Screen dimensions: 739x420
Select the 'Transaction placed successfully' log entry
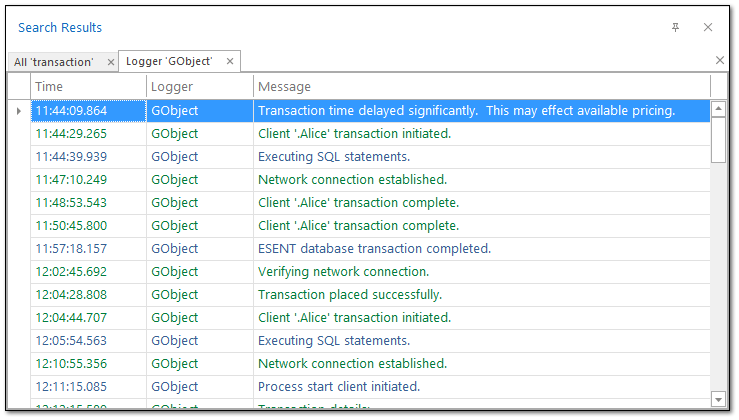point(350,295)
